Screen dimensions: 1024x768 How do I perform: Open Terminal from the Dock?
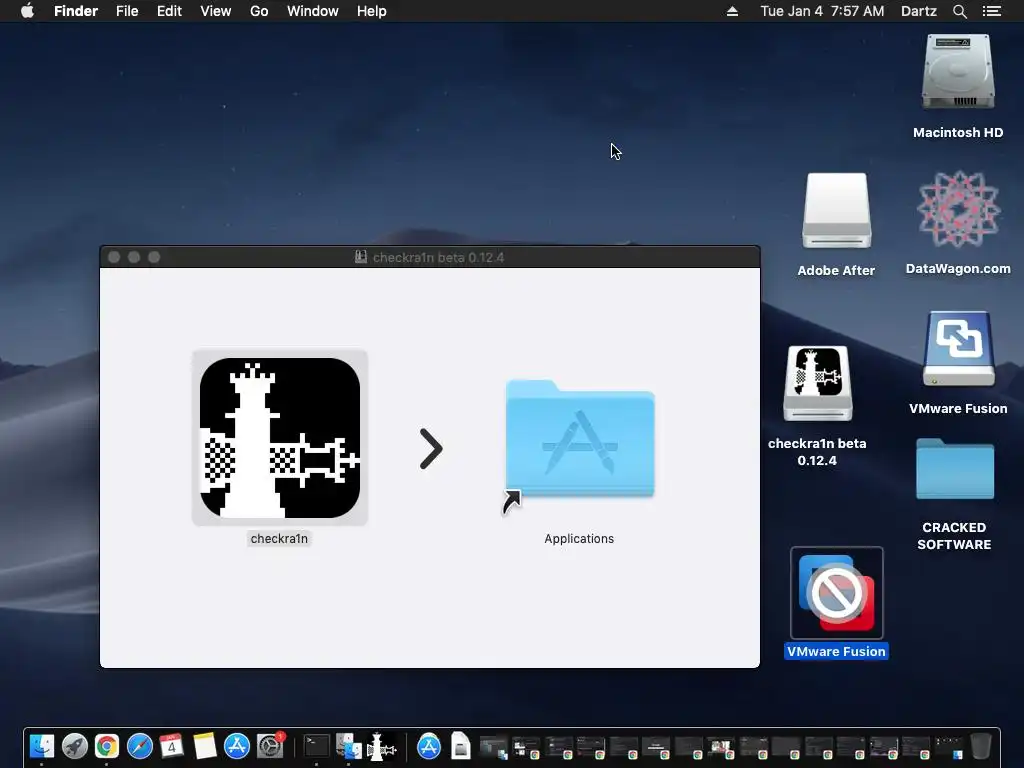[316, 746]
